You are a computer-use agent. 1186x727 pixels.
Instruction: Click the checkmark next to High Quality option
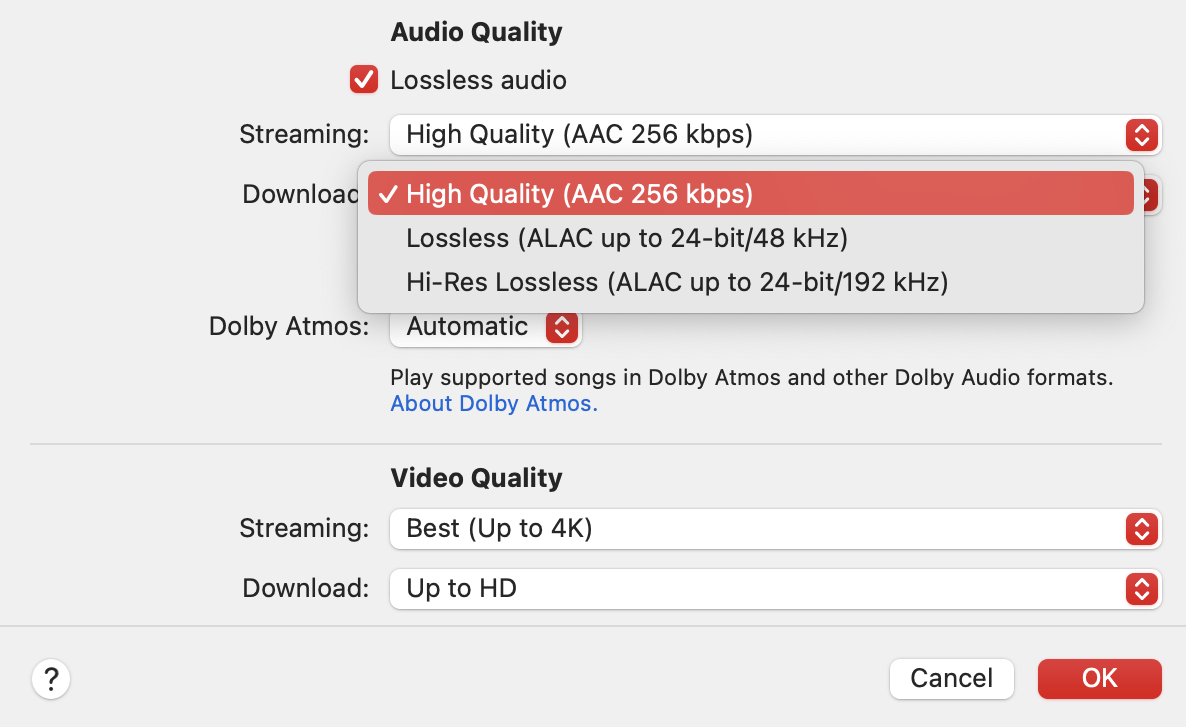coord(390,194)
